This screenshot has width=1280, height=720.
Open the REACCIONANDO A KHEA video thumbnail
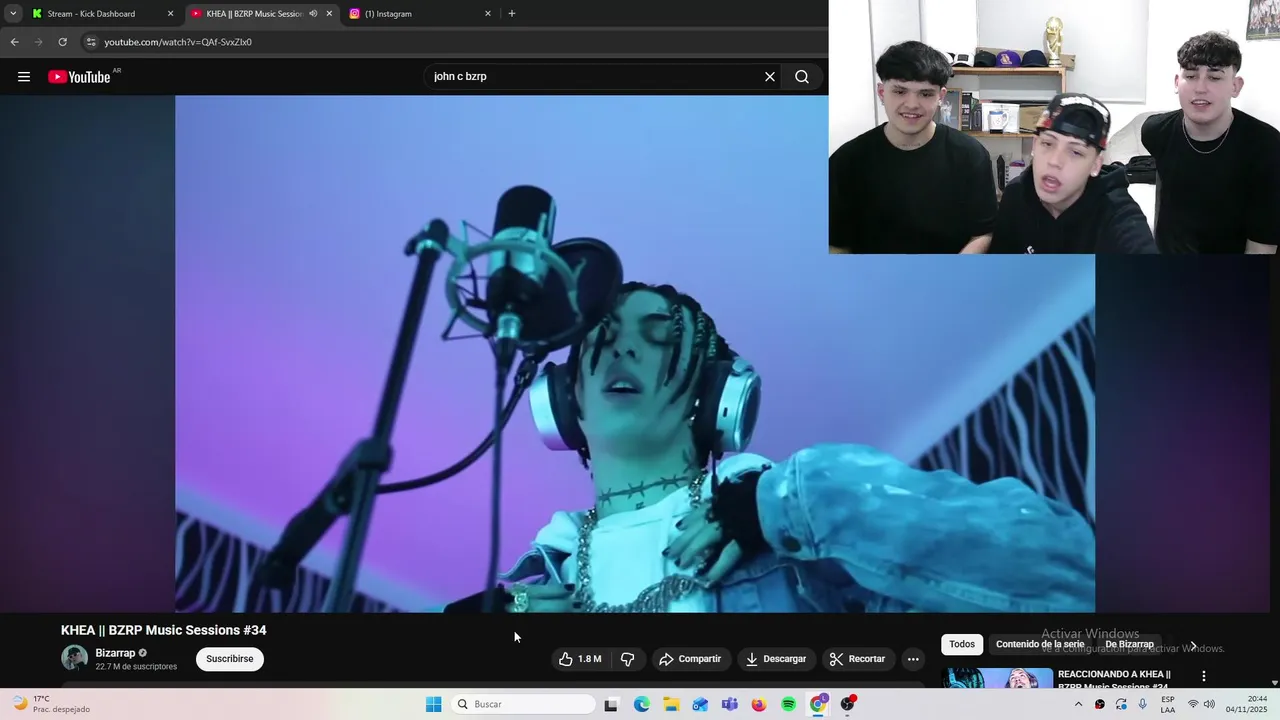click(x=997, y=678)
